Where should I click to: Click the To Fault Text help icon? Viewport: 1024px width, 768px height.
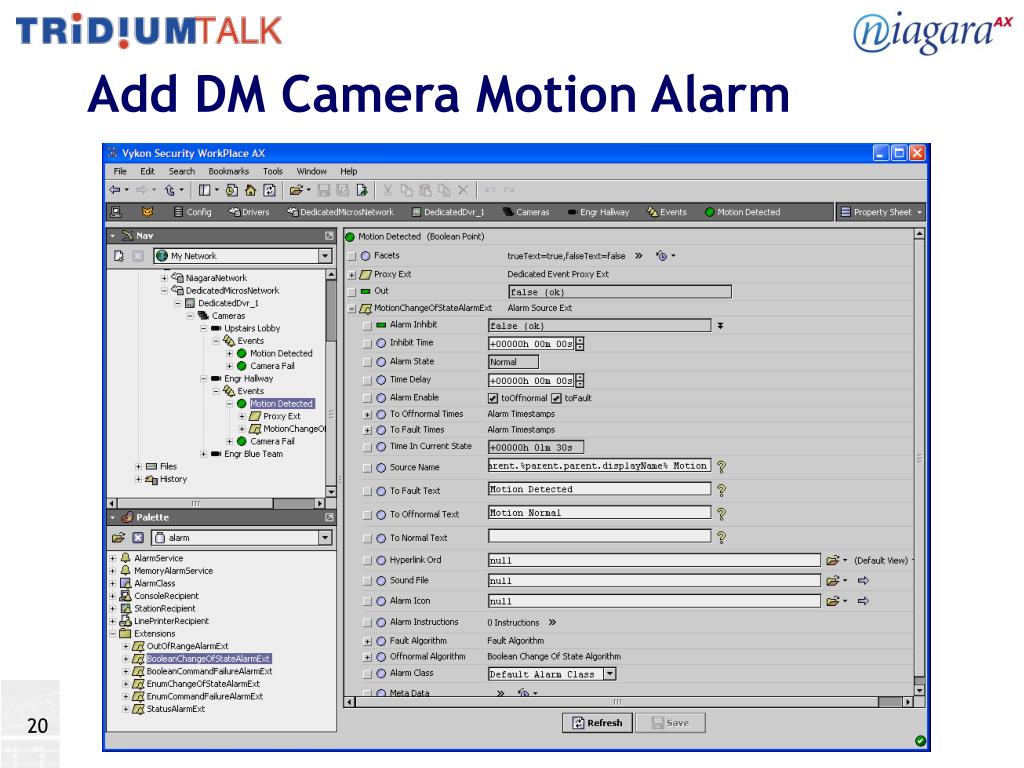(x=721, y=490)
